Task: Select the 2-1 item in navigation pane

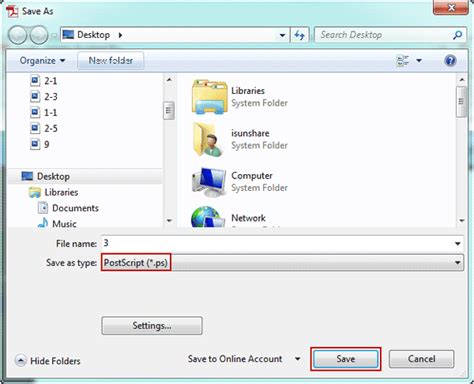Action: pos(51,81)
